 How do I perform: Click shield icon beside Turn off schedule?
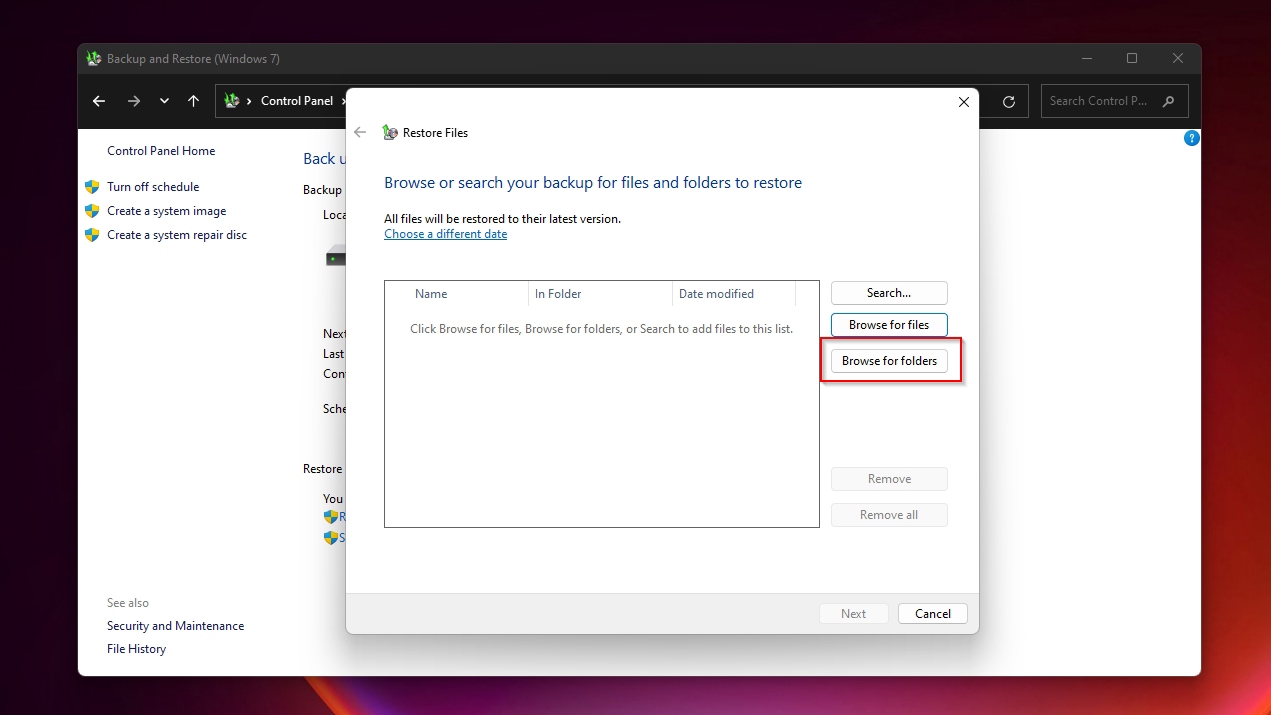[x=92, y=187]
